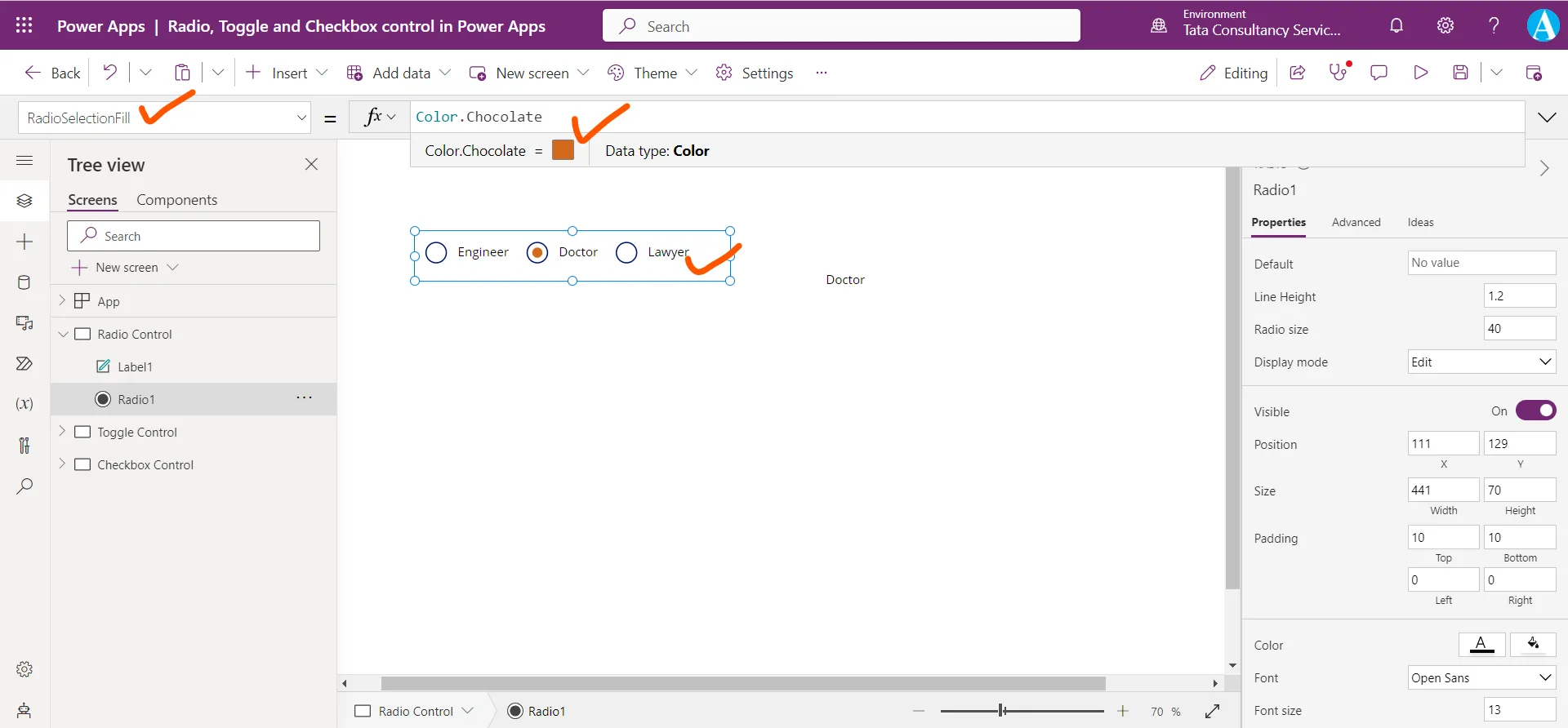Open the Undo options dropdown arrow

pos(145,73)
